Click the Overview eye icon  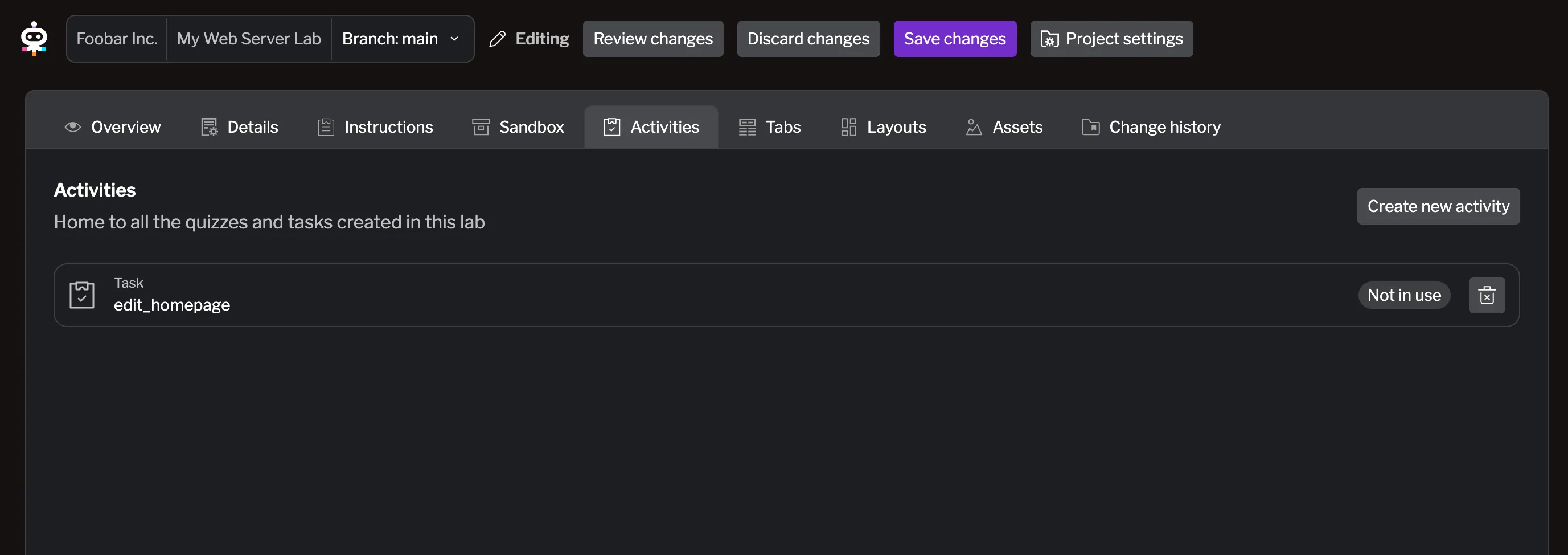(x=72, y=126)
